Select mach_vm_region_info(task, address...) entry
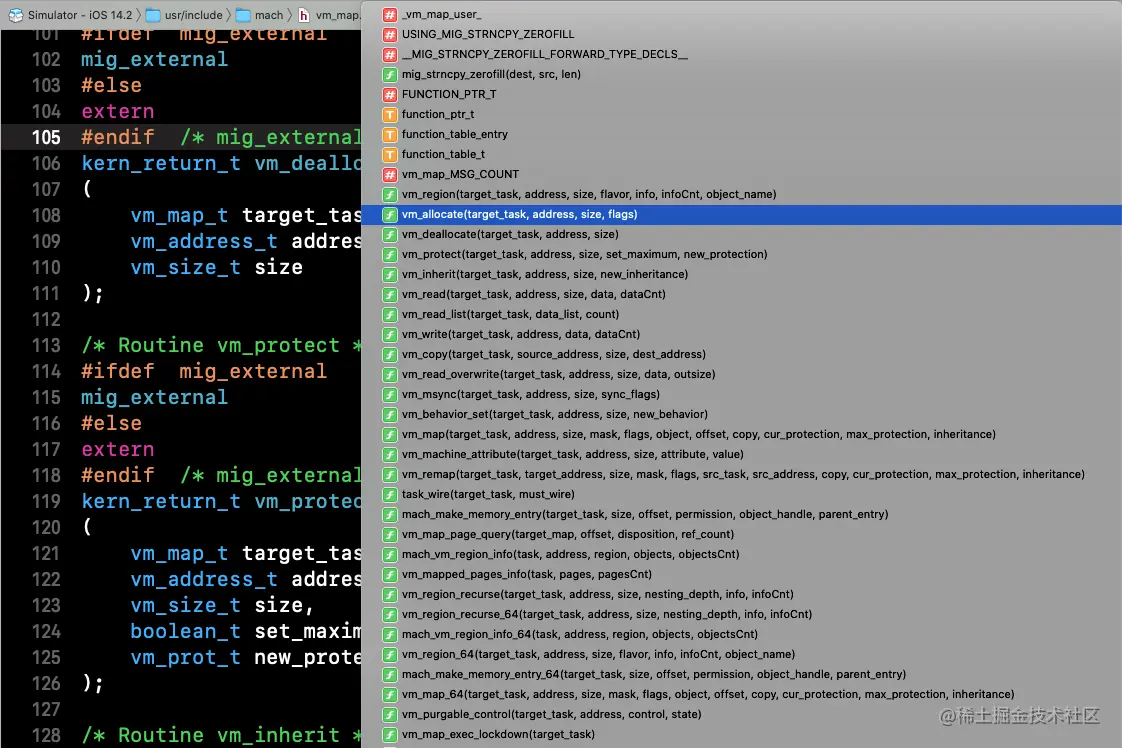The image size is (1122, 748). pyautogui.click(x=570, y=555)
